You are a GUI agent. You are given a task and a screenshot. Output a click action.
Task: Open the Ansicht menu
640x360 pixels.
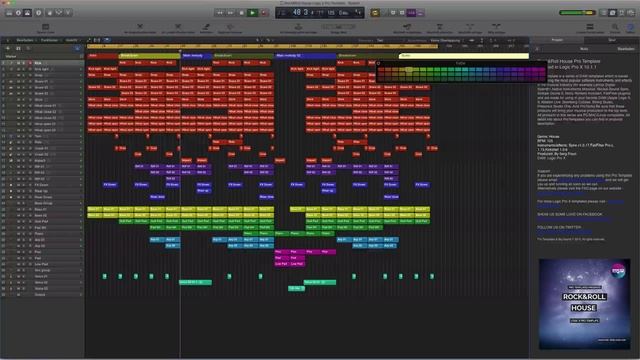click(71, 40)
